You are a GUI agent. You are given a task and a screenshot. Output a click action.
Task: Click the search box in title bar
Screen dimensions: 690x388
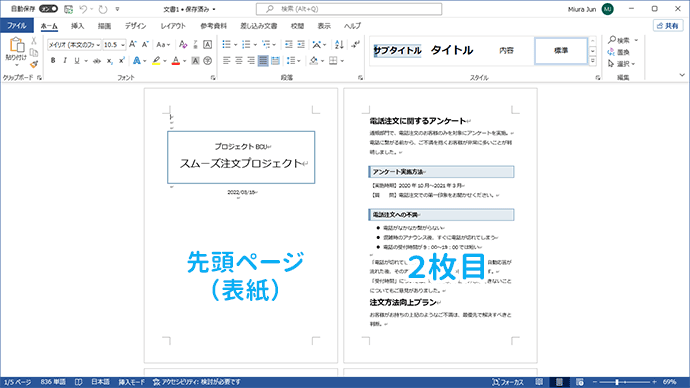coord(349,9)
